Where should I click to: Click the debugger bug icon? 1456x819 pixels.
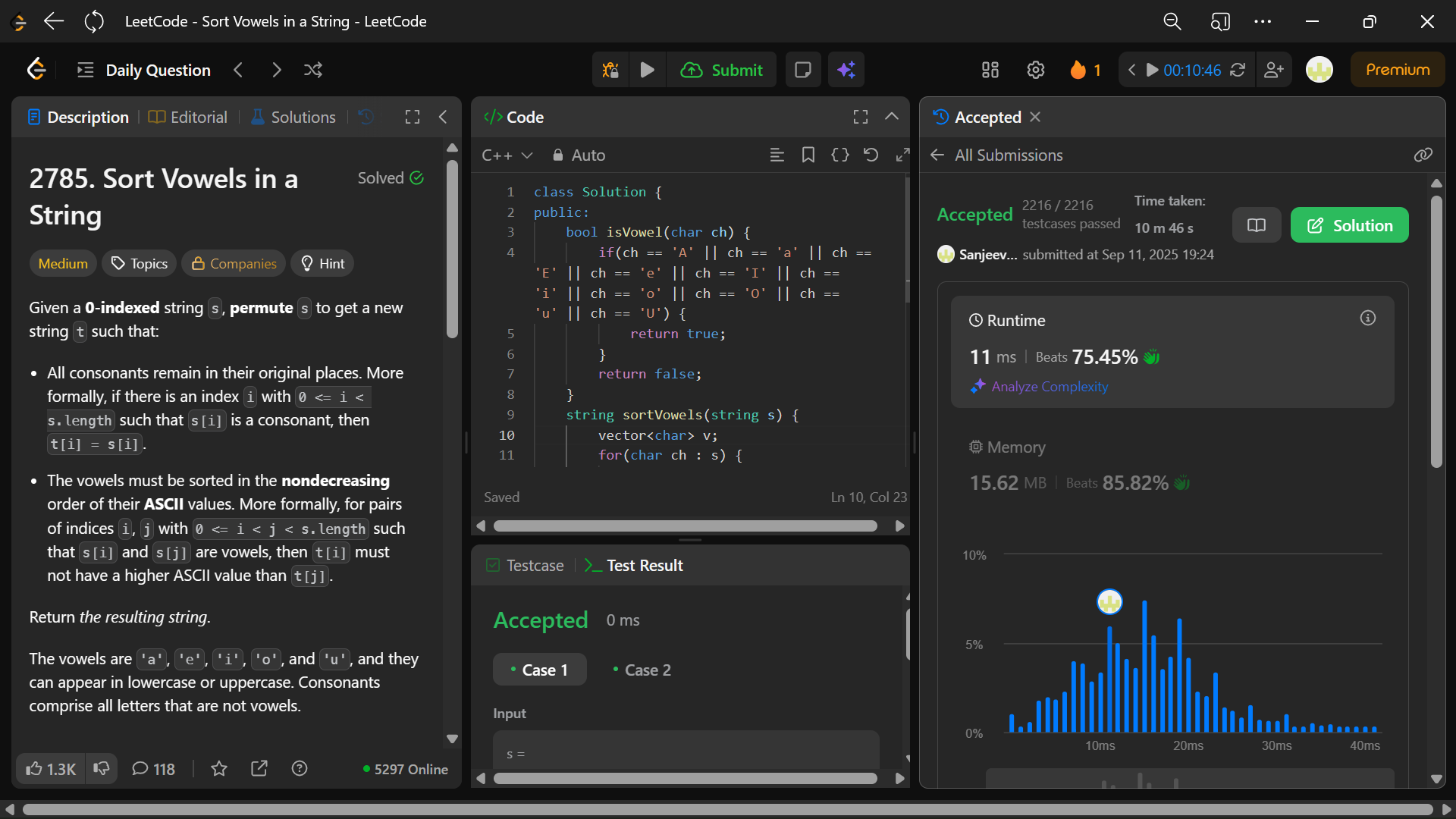[610, 70]
